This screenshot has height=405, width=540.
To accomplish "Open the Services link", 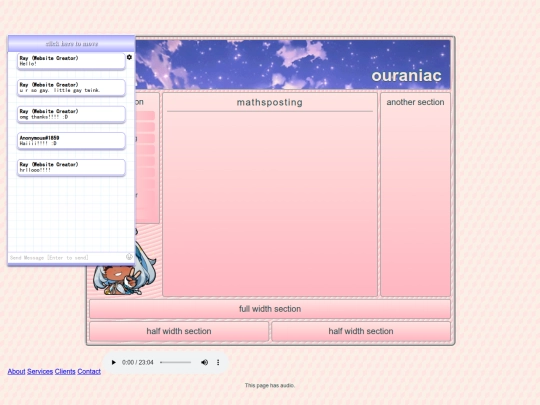I will tap(40, 371).
